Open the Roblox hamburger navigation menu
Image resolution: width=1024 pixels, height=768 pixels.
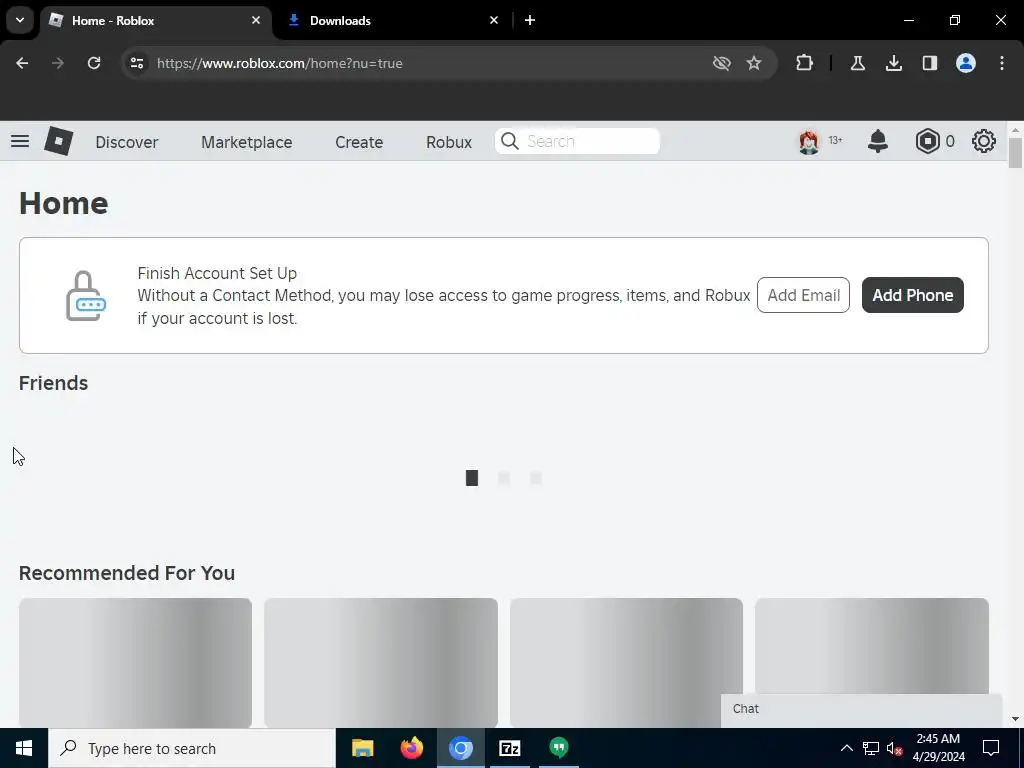point(20,141)
